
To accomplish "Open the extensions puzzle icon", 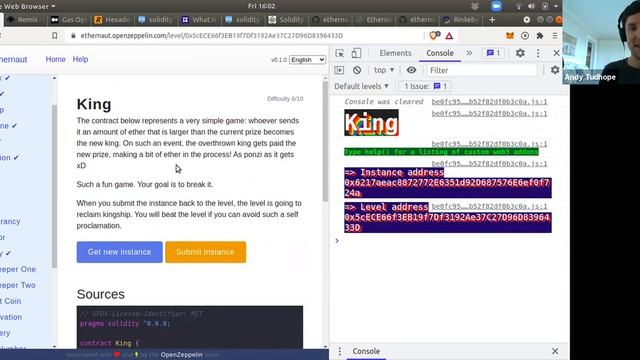I will [x=540, y=36].
